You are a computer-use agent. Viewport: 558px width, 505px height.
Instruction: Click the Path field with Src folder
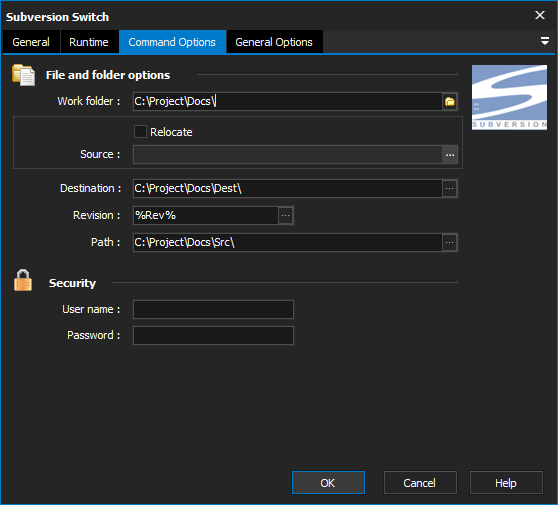pos(288,243)
